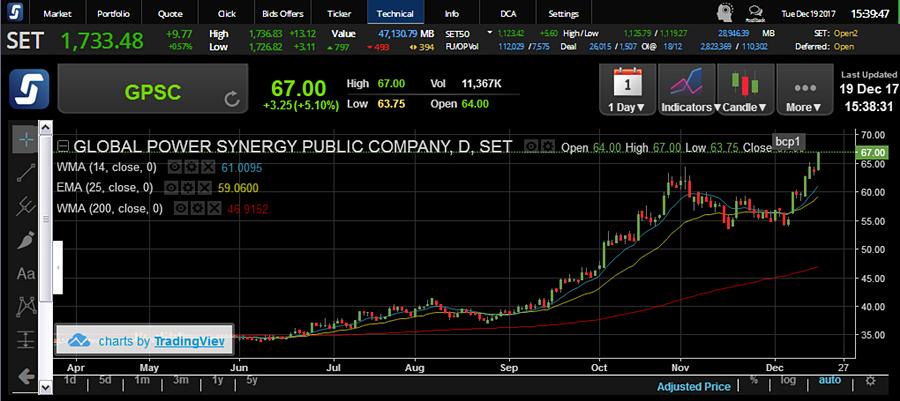Click the GPSC symbol search box
900x401 pixels.
pyautogui.click(x=153, y=89)
